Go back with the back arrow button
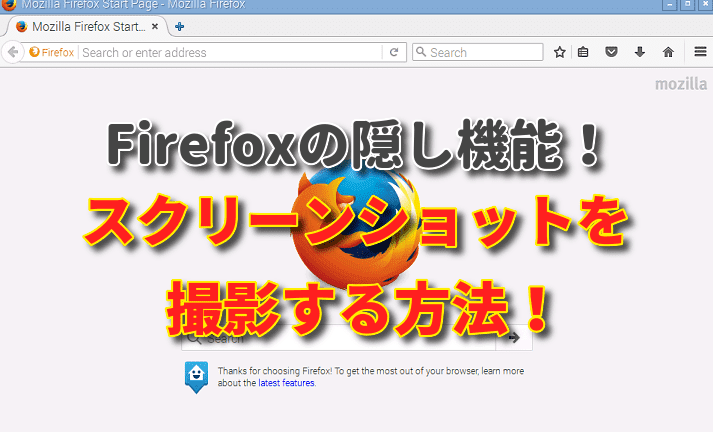Viewport: 713px width, 432px height. click(13, 52)
